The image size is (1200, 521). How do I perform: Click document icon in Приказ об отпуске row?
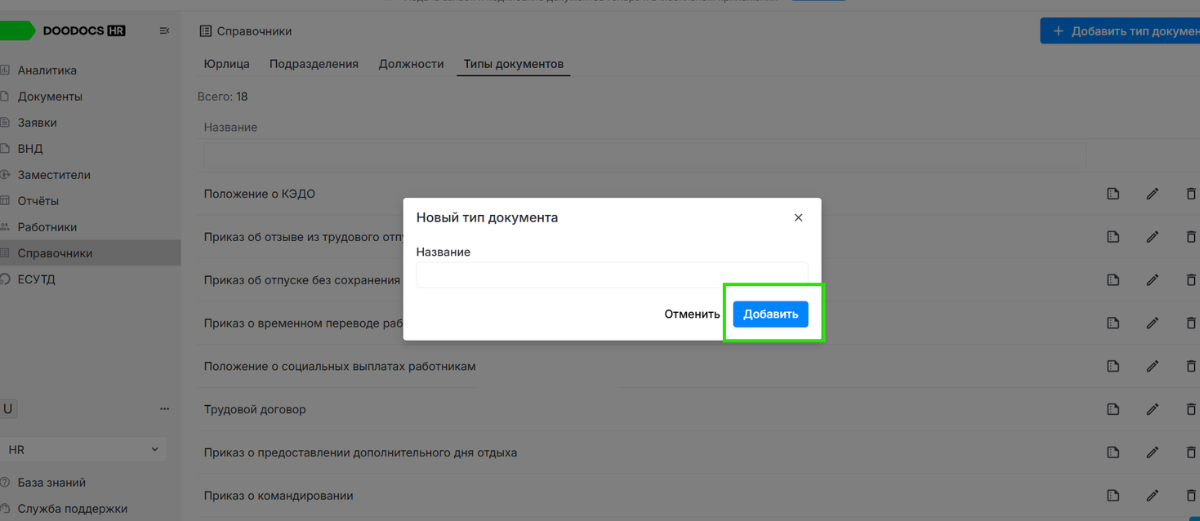click(1113, 280)
